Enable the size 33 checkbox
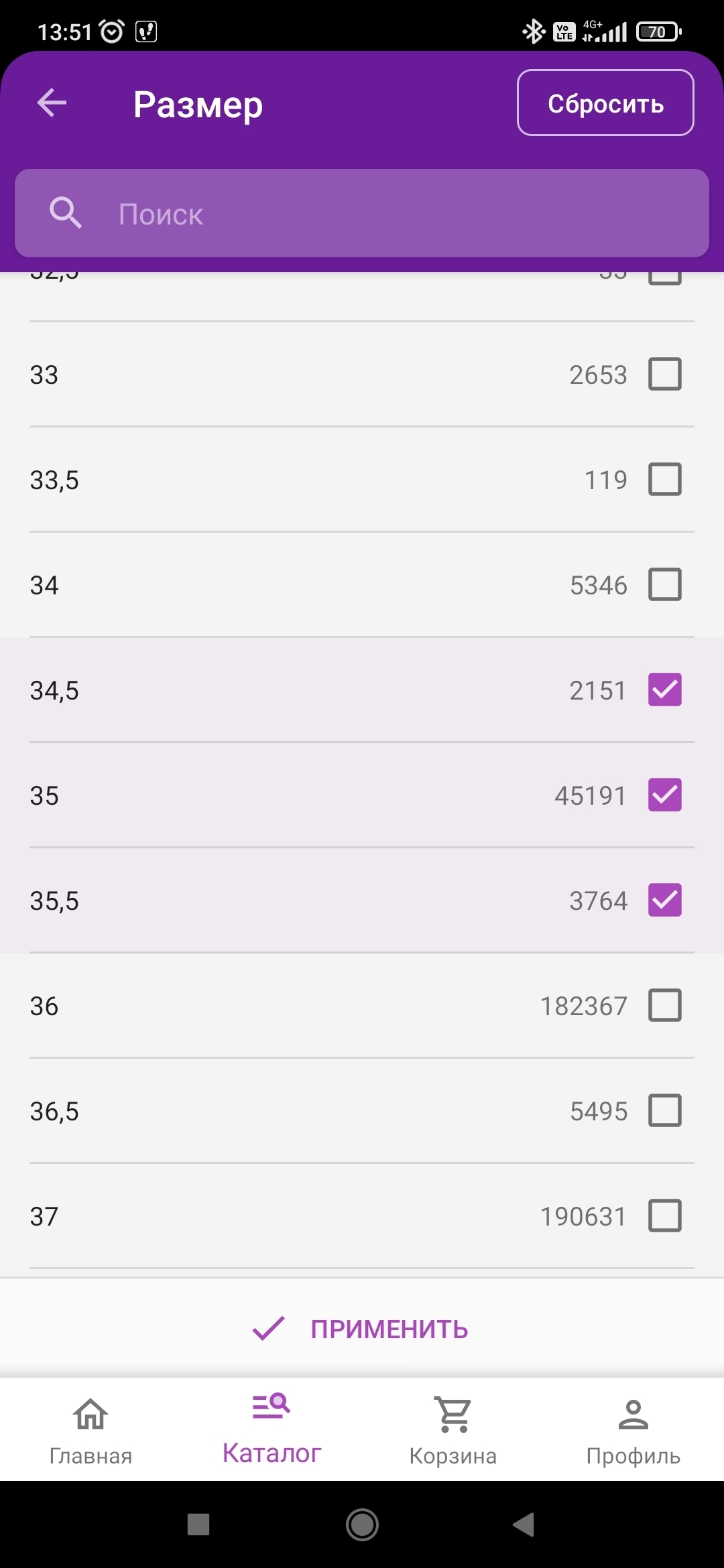Image resolution: width=724 pixels, height=1568 pixels. point(664,374)
